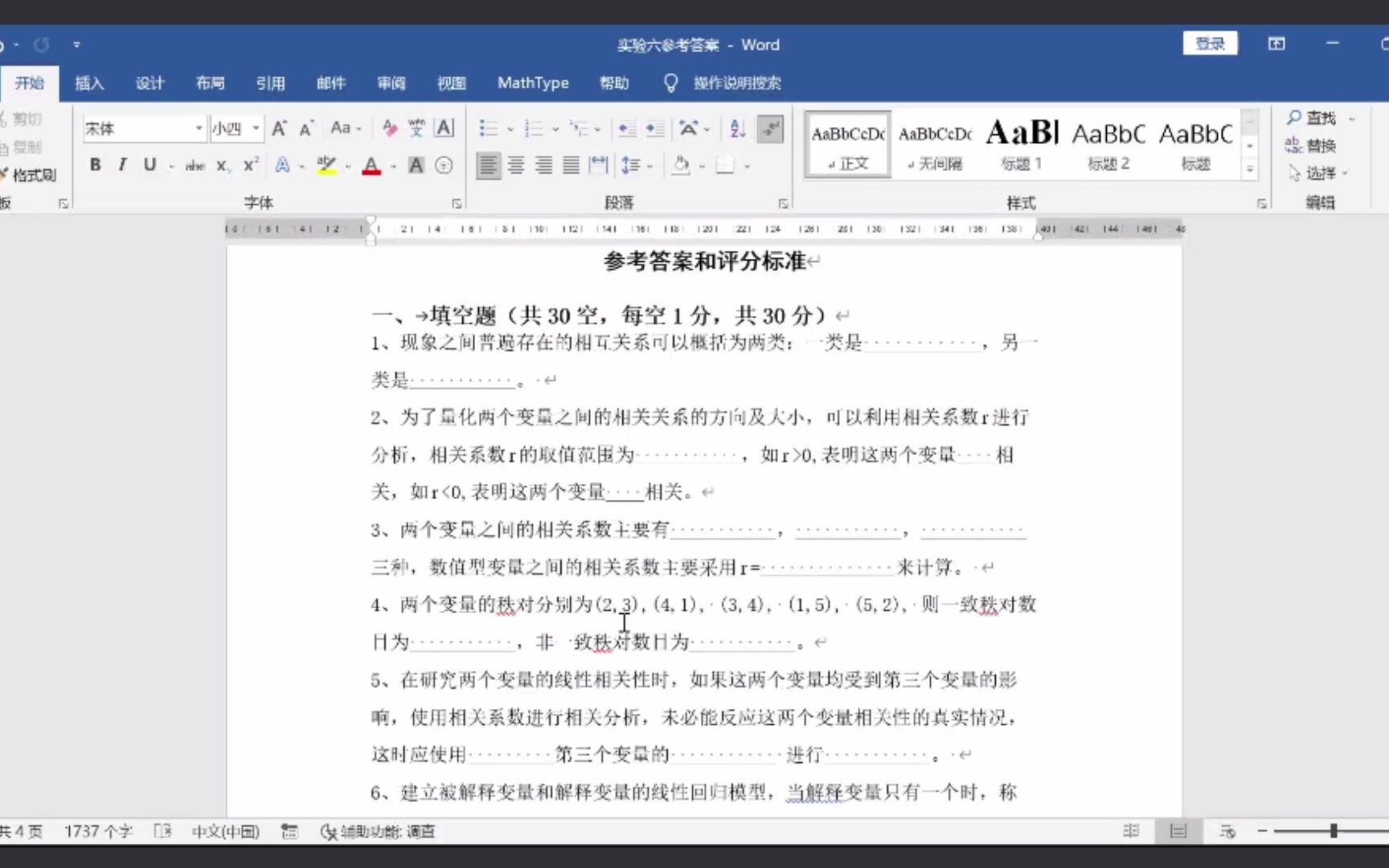Open the MathType tab

533,83
